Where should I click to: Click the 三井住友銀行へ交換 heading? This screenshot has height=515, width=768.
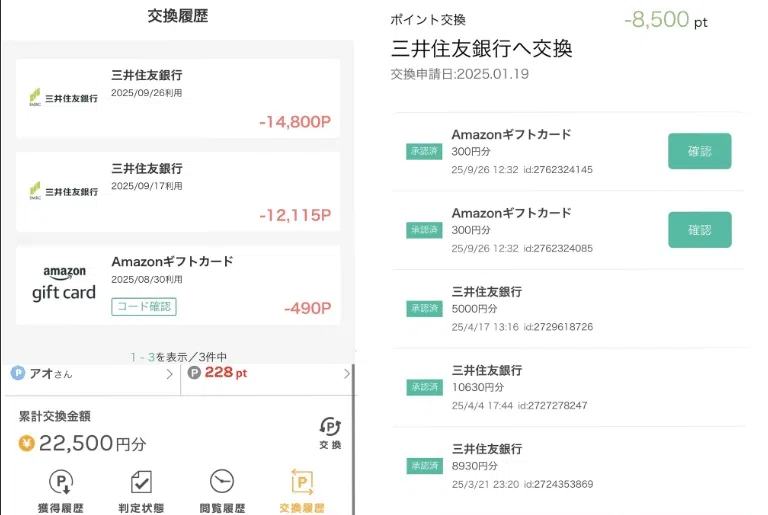pos(481,49)
